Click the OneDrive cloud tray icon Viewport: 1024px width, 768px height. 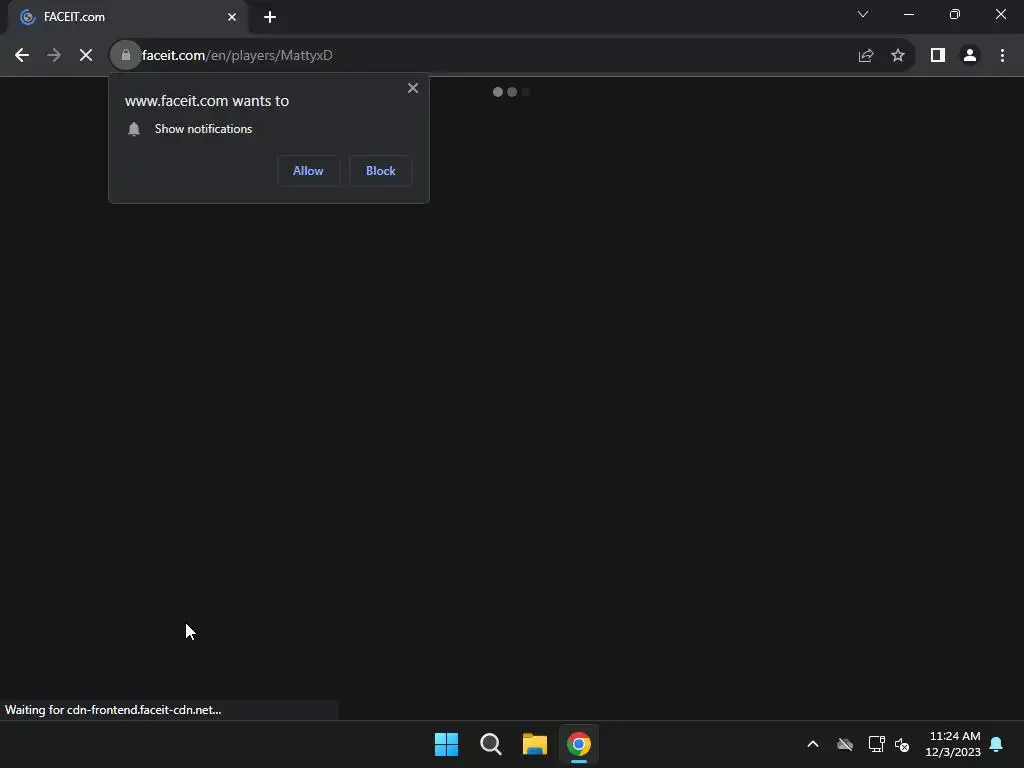tap(845, 744)
